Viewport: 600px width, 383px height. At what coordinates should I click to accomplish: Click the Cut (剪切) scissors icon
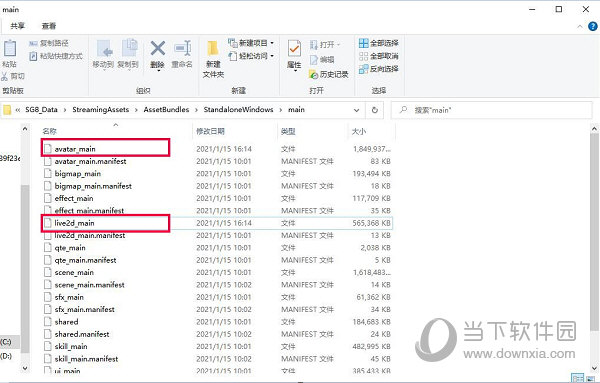coord(5,76)
